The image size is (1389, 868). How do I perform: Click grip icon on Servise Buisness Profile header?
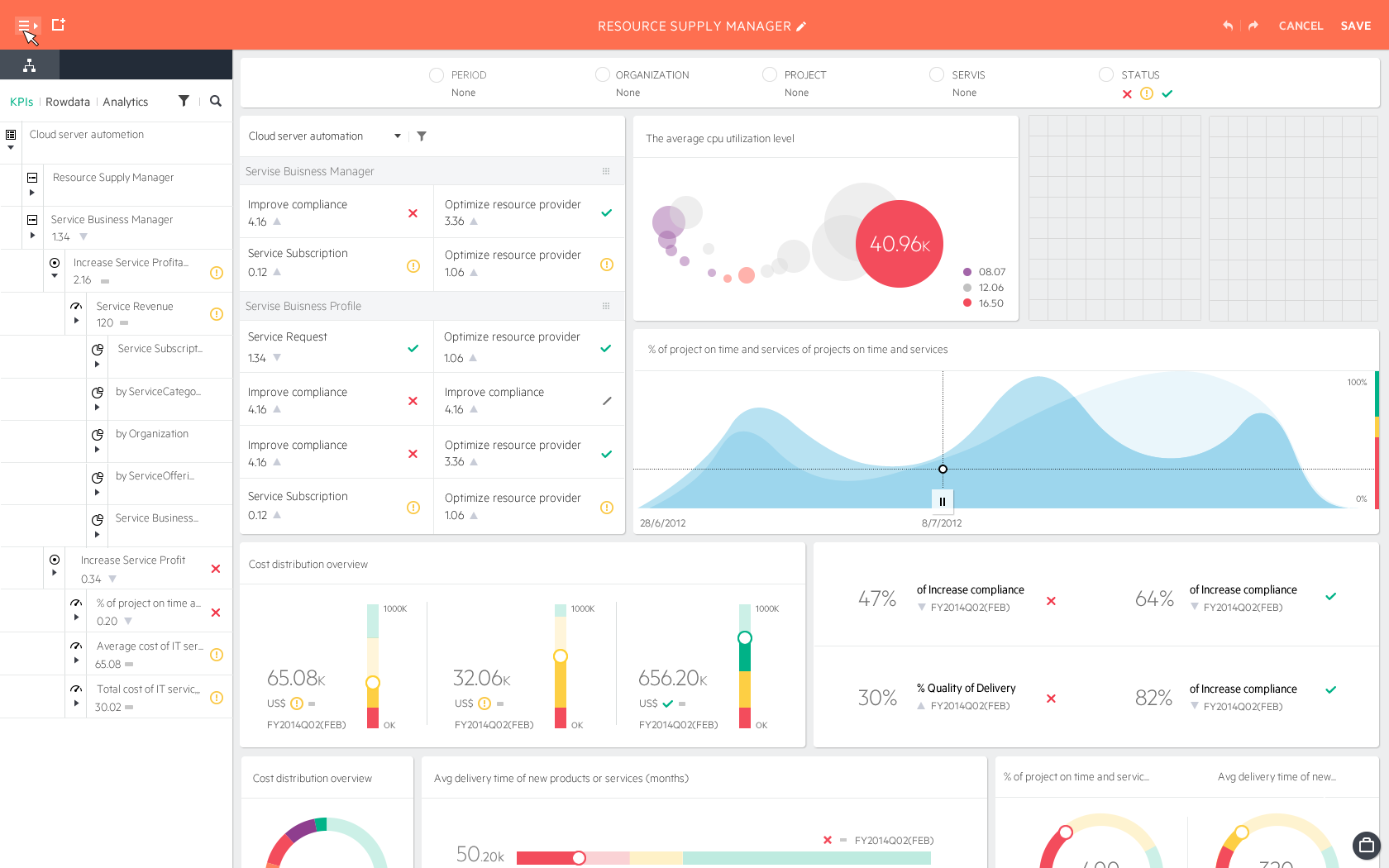[606, 306]
